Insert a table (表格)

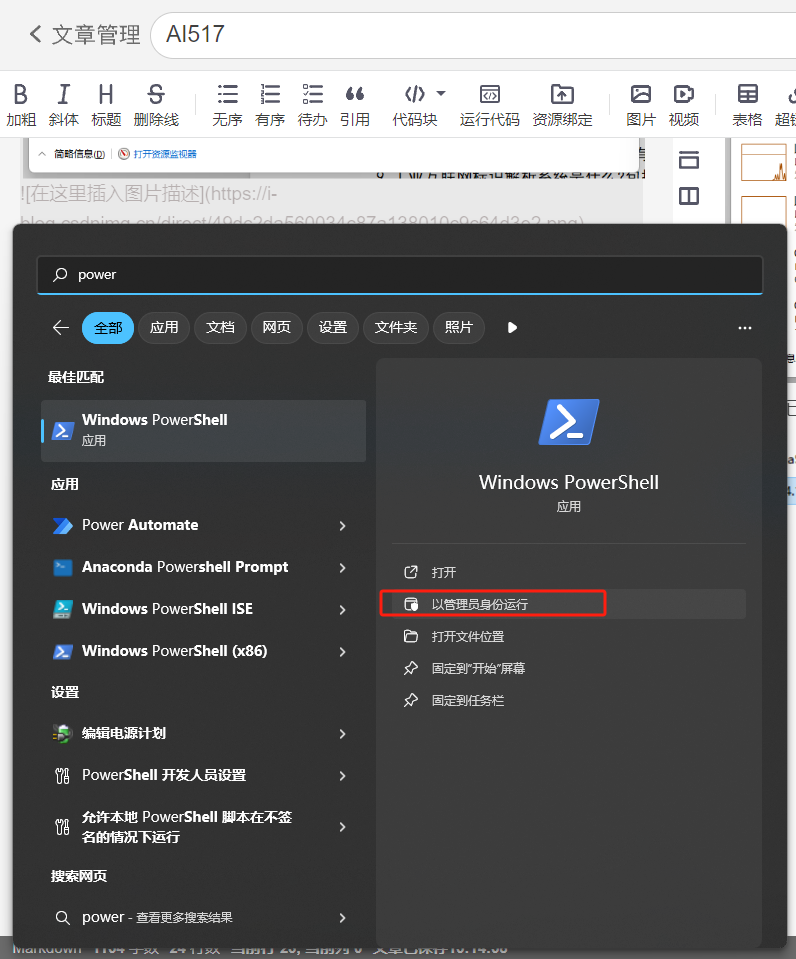click(x=747, y=105)
